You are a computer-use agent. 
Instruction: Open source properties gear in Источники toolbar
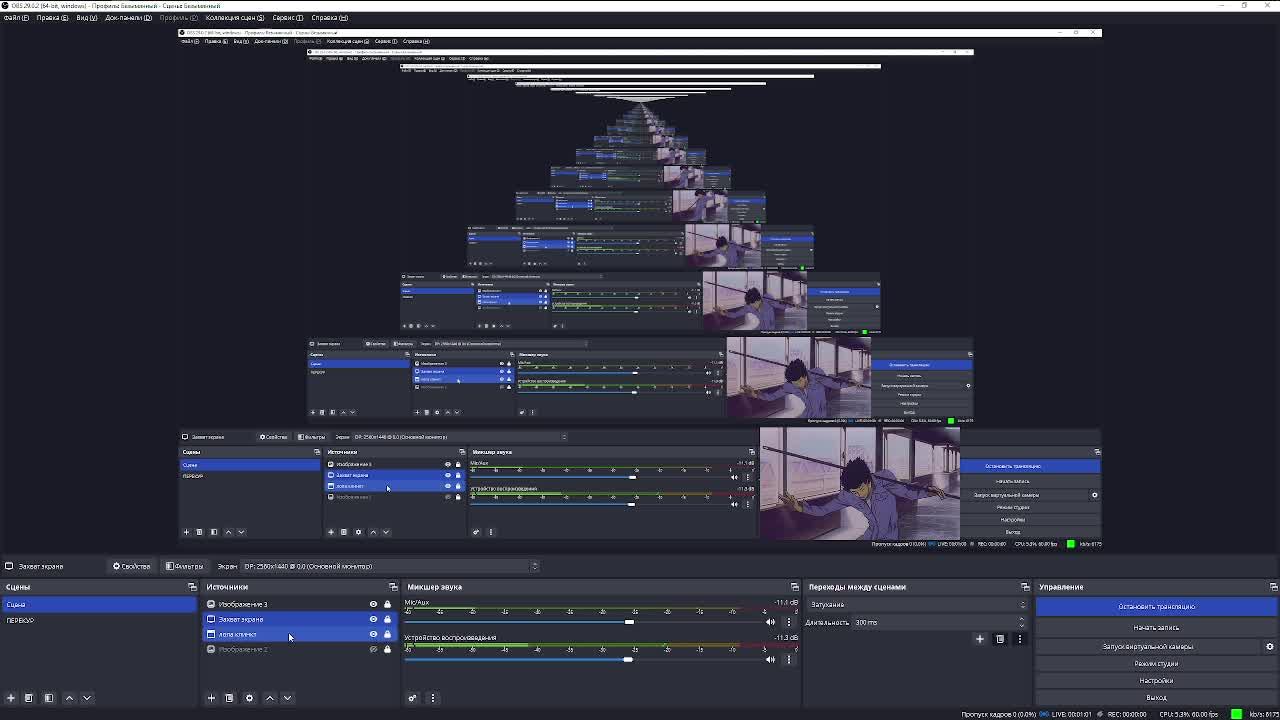pyautogui.click(x=249, y=698)
